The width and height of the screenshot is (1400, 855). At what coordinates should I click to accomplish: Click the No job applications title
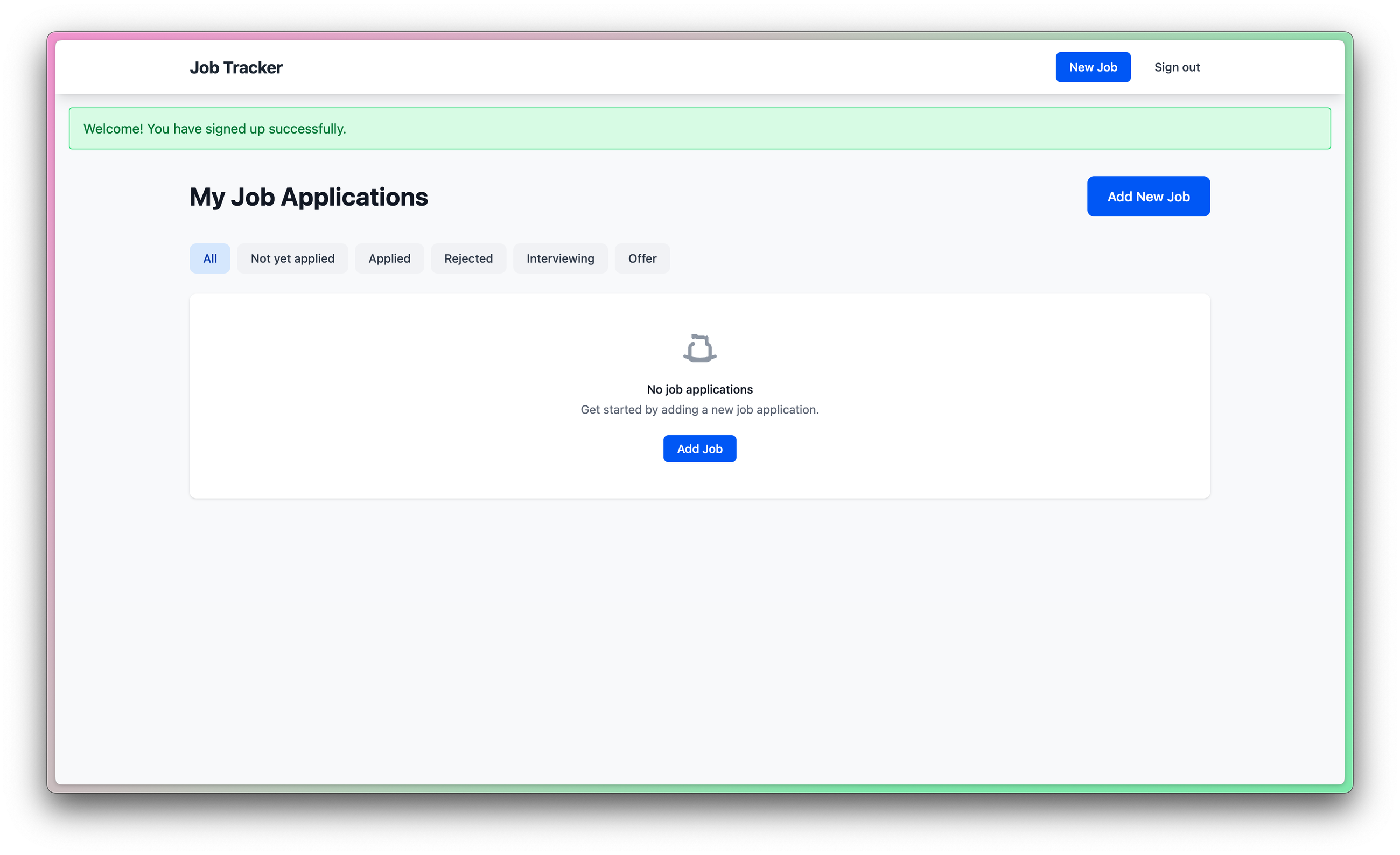699,390
